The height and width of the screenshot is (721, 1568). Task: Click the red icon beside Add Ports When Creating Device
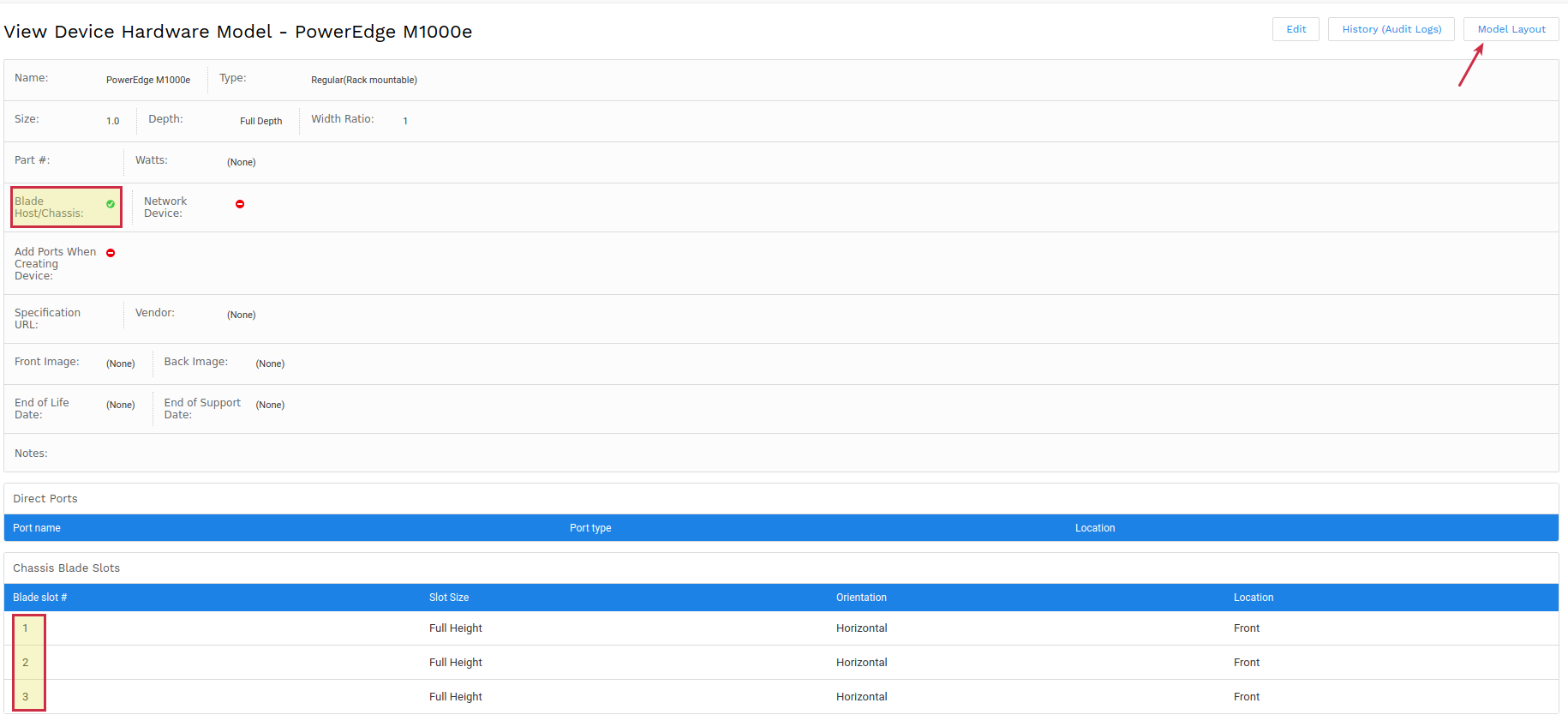pos(111,253)
